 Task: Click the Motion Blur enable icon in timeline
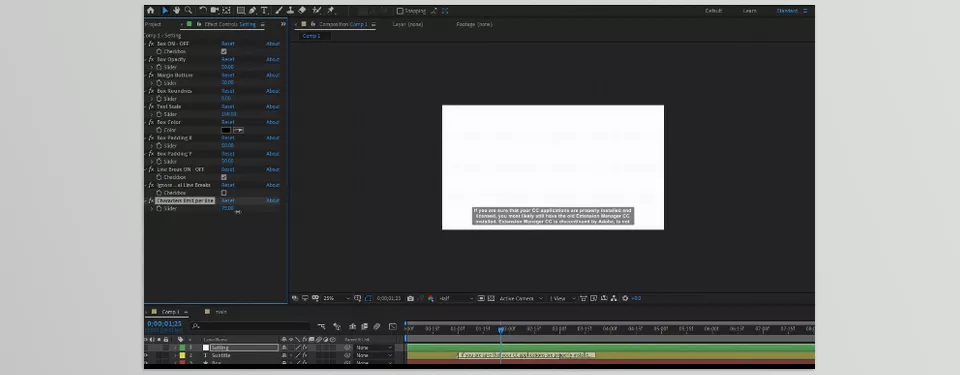(377, 327)
